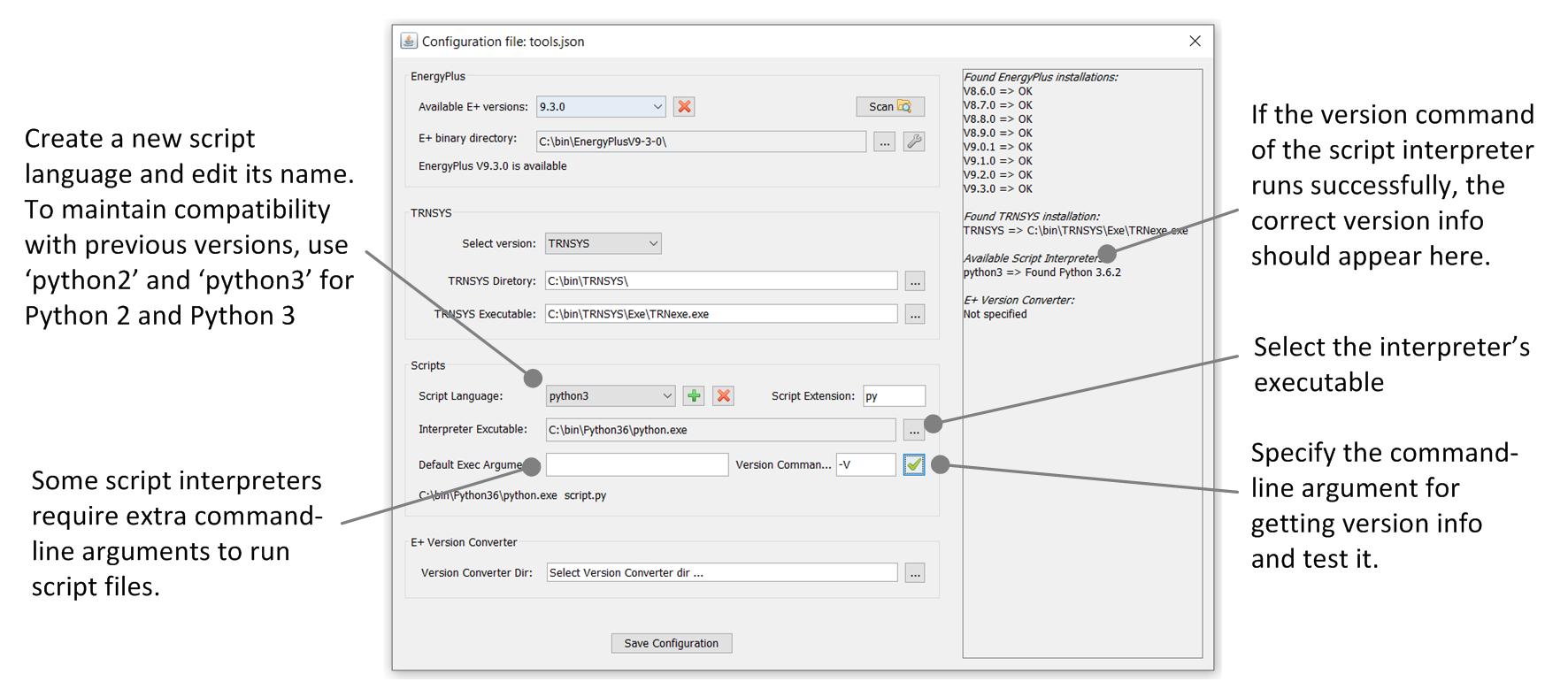Remove the python3 script language with red X
The image size is (1568, 697).
(723, 395)
